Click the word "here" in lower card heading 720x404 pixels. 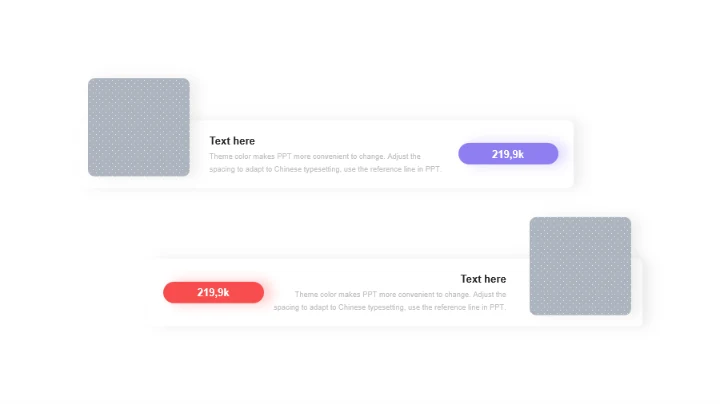click(x=494, y=279)
